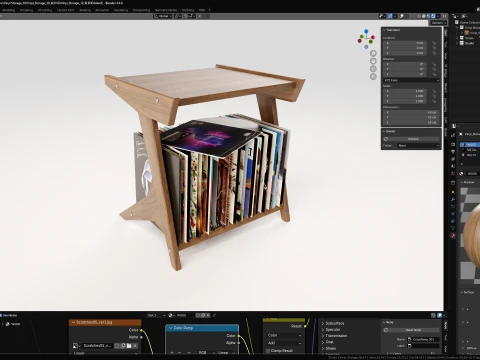Toggle camera view gizmo button
Viewport: 480px width, 360px height.
tap(373, 69)
